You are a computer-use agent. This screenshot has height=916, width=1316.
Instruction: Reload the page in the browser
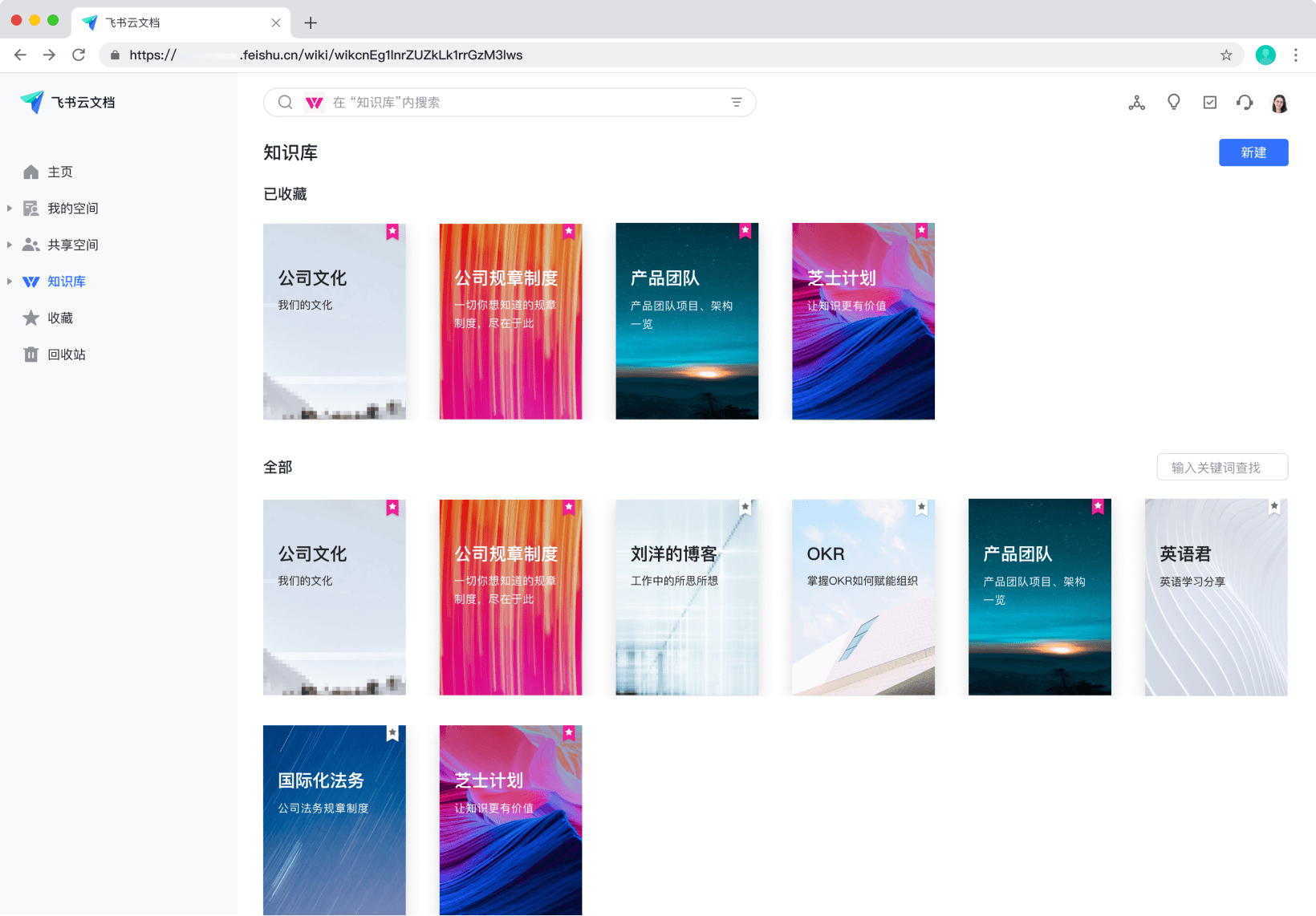[79, 55]
